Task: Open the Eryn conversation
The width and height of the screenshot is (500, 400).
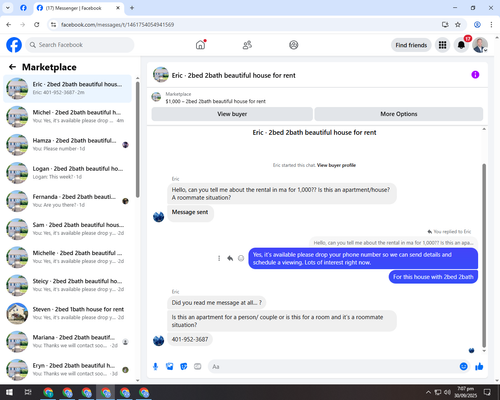Action: point(67,370)
